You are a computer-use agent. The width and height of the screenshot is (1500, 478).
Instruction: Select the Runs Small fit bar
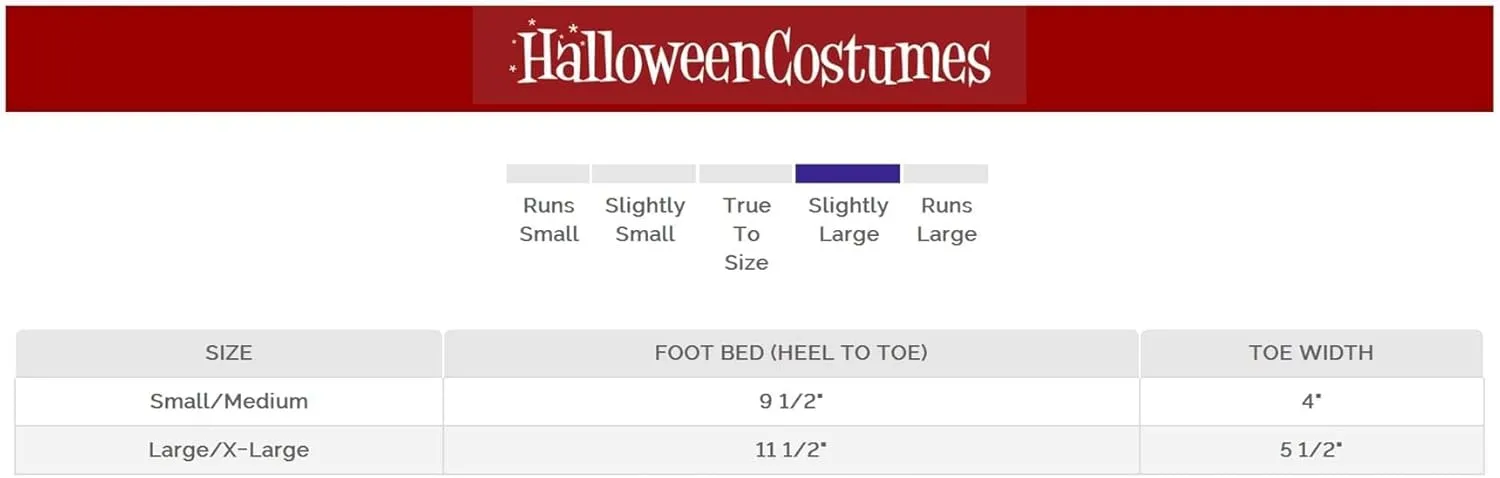(x=548, y=174)
